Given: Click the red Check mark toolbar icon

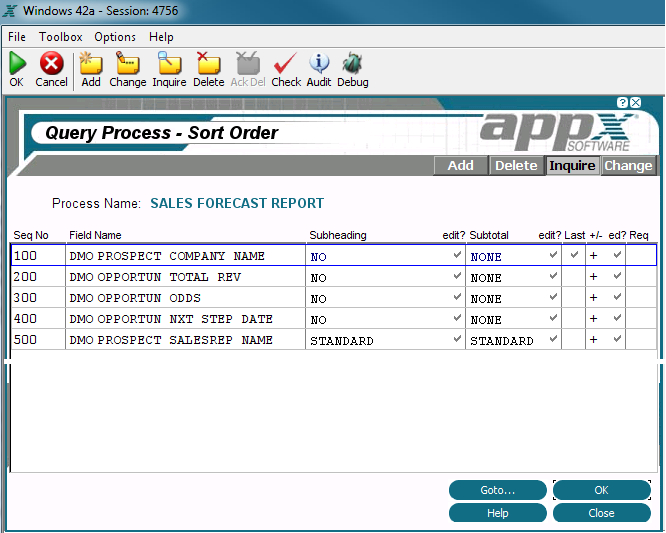Looking at the screenshot, I should click(285, 63).
